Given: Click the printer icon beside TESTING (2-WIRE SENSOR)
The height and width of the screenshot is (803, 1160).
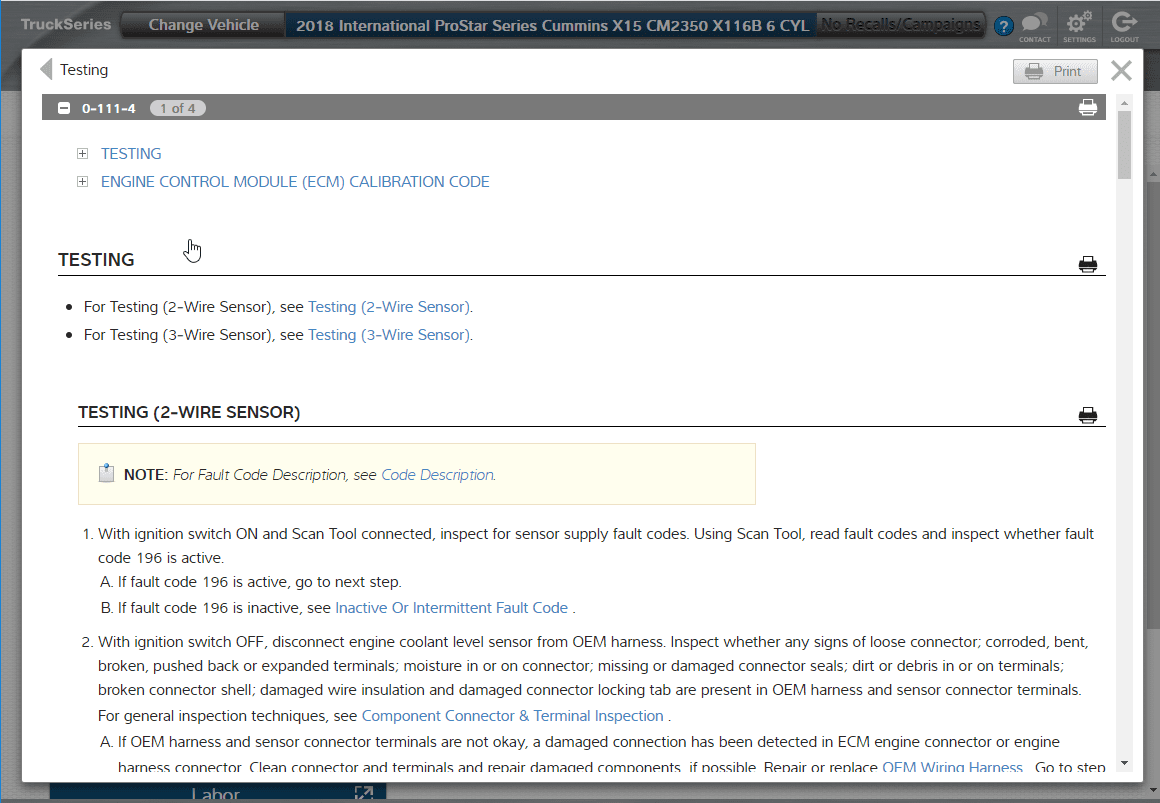Looking at the screenshot, I should 1088,416.
